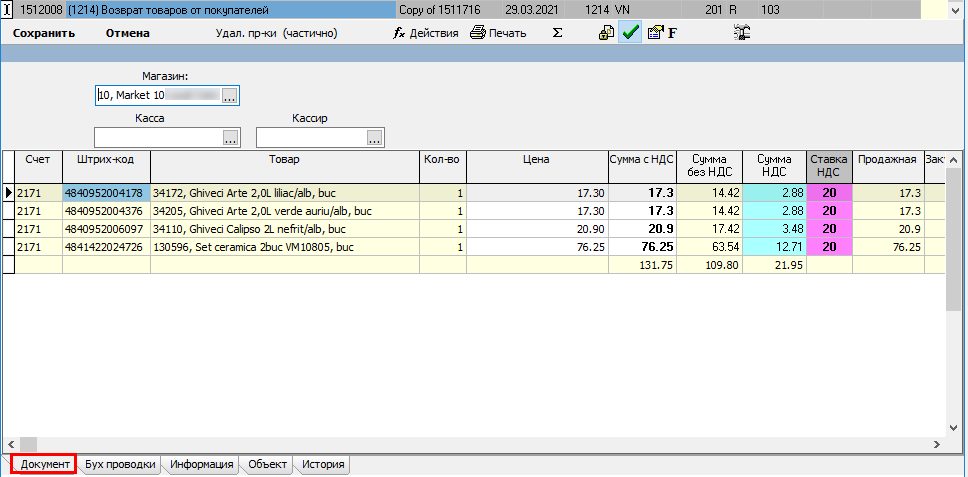Click total VAT 21.95
This screenshot has width=968, height=477.
point(774,265)
